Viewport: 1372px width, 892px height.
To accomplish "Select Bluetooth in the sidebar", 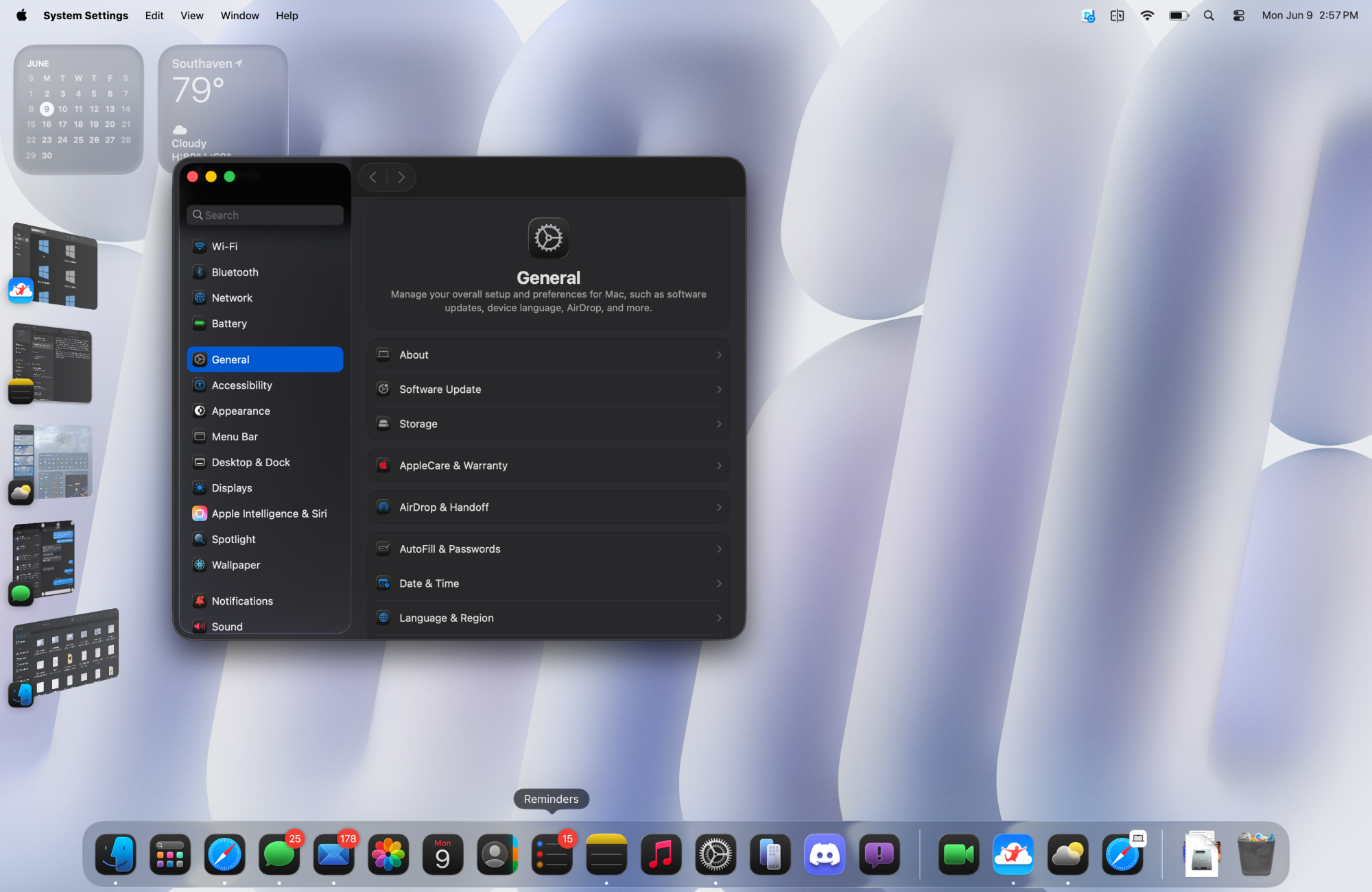I will pos(235,272).
